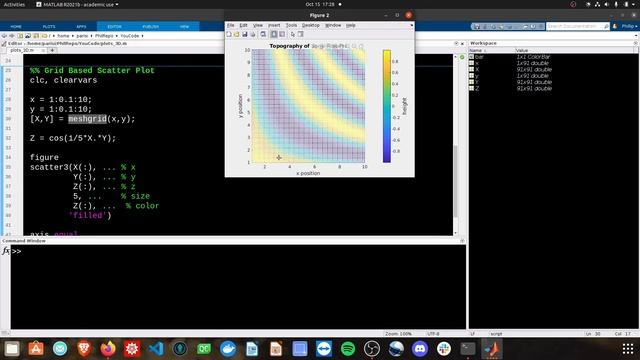Image resolution: width=640 pixels, height=360 pixels.
Task: Switch to PLOTS ribbon tab
Action: pos(49,27)
